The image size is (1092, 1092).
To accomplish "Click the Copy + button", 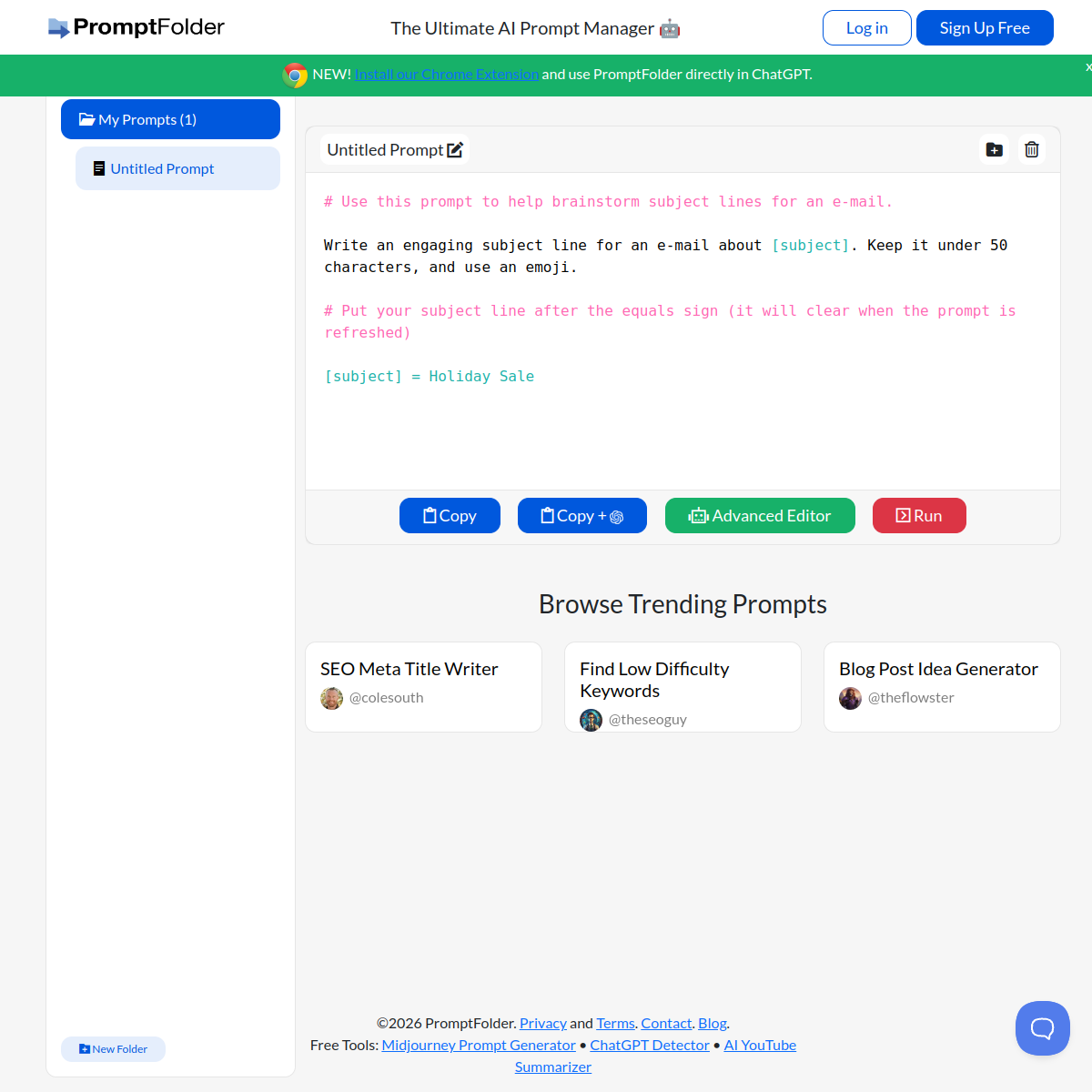I will (x=581, y=515).
